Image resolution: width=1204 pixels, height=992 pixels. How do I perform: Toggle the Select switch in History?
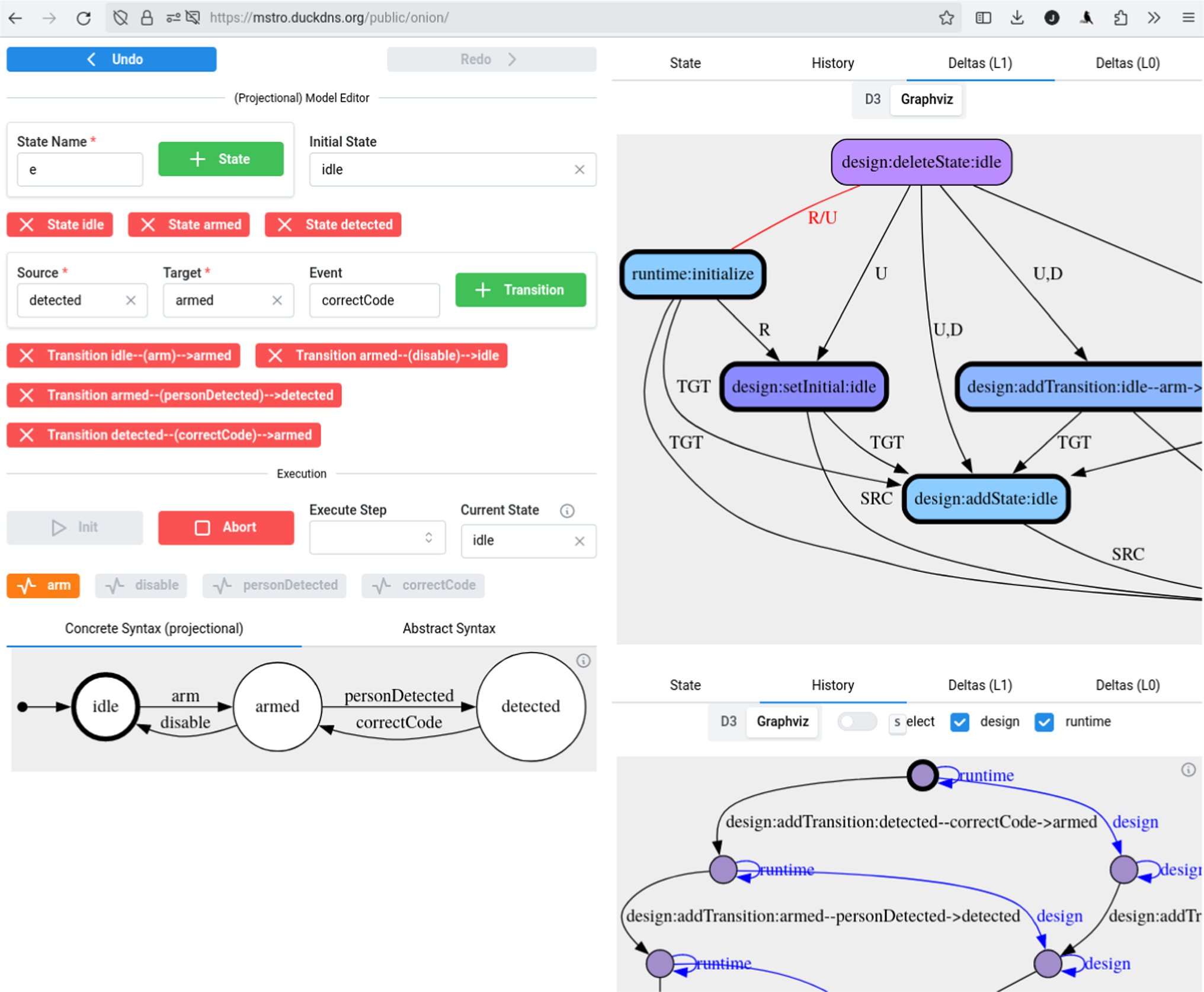[856, 721]
